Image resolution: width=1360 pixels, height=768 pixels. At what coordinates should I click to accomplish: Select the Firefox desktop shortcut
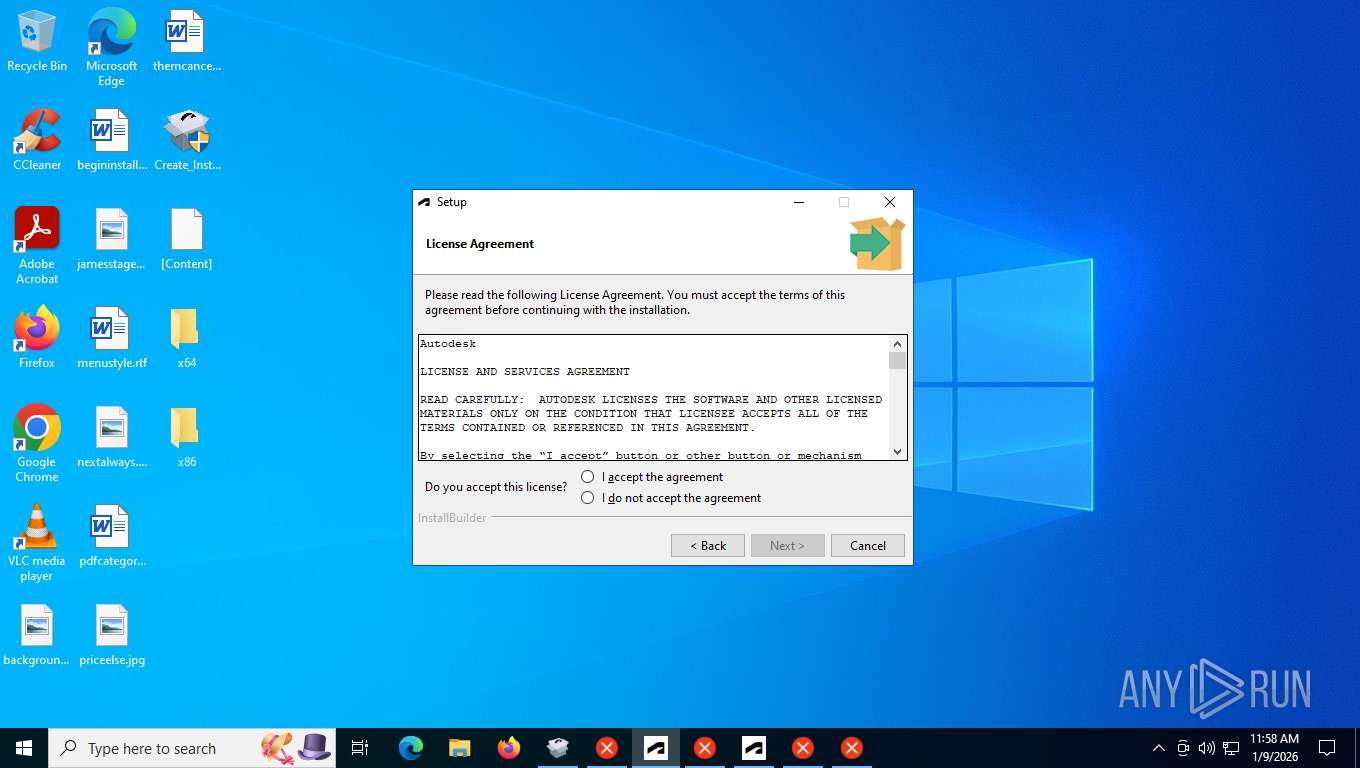pyautogui.click(x=37, y=339)
